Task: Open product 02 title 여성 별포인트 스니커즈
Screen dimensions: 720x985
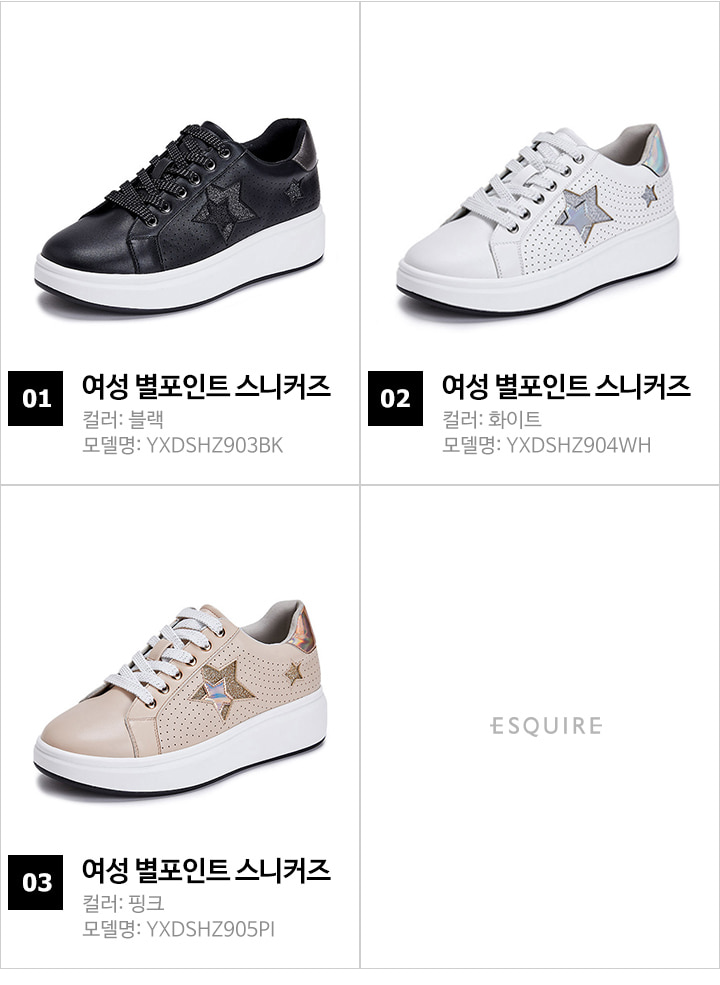Action: (x=565, y=386)
